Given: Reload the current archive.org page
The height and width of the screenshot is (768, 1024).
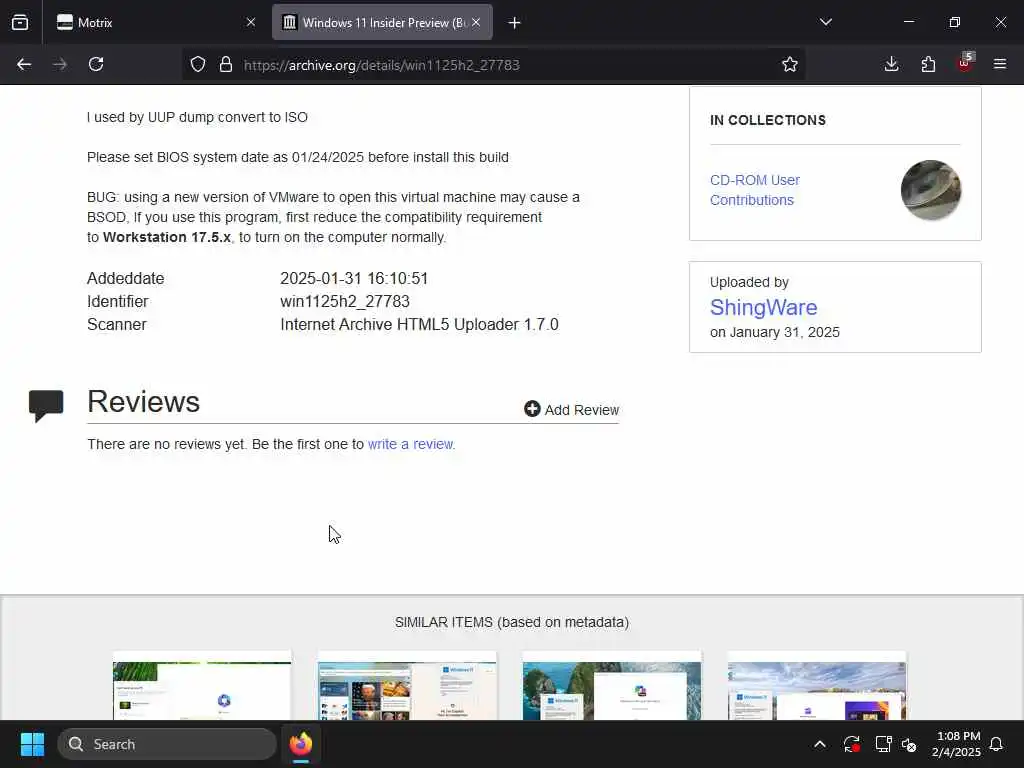Looking at the screenshot, I should (96, 64).
